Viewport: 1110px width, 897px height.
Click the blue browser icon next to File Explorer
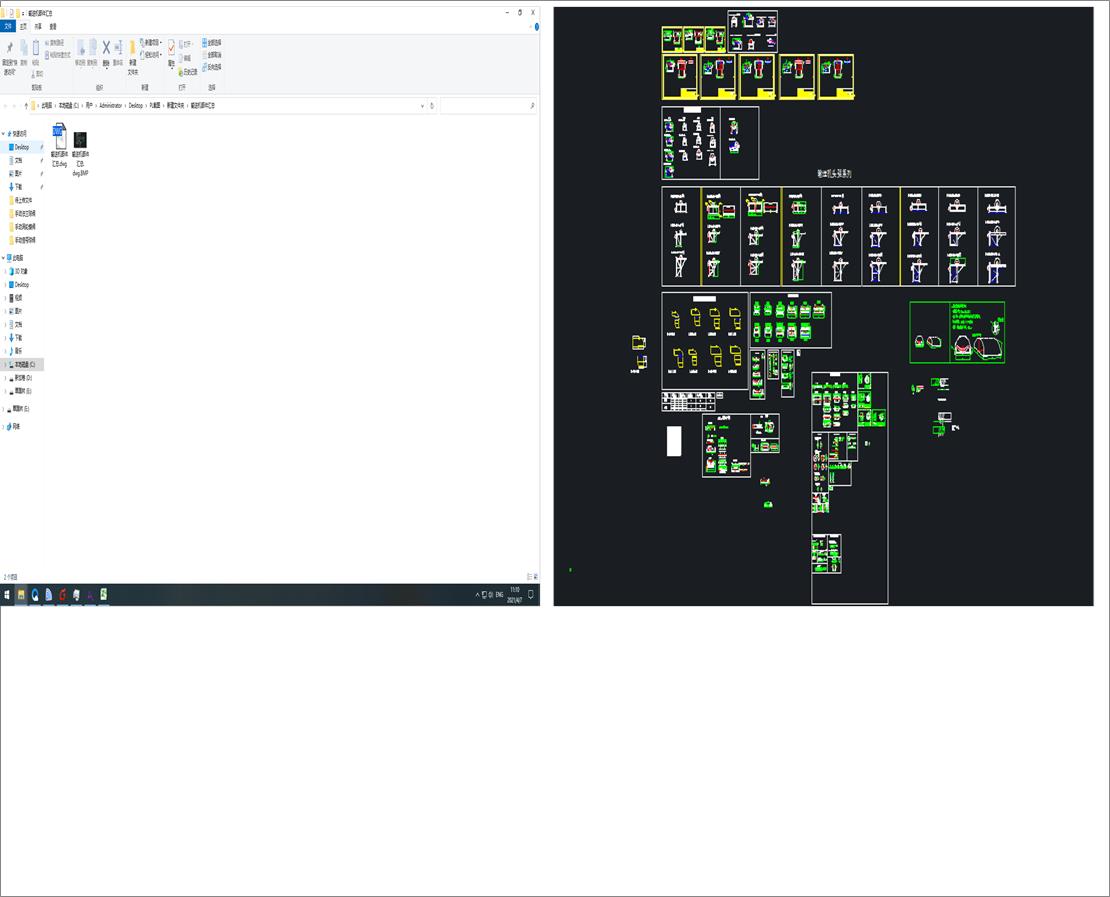point(35,595)
